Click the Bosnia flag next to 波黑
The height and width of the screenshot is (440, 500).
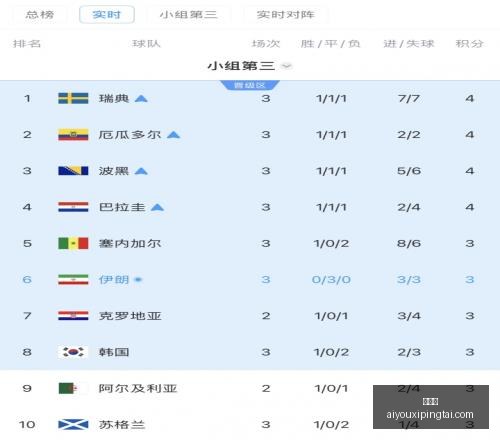[73, 171]
